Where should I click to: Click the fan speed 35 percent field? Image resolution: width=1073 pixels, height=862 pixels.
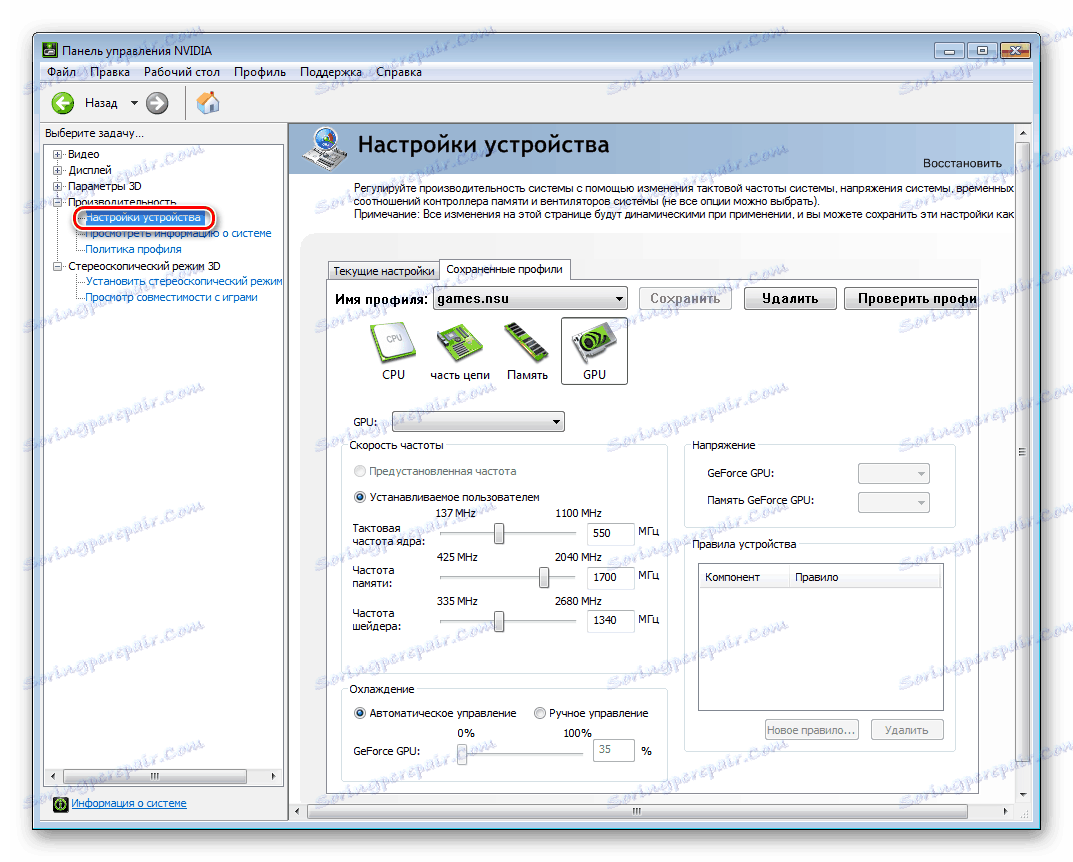pos(614,750)
